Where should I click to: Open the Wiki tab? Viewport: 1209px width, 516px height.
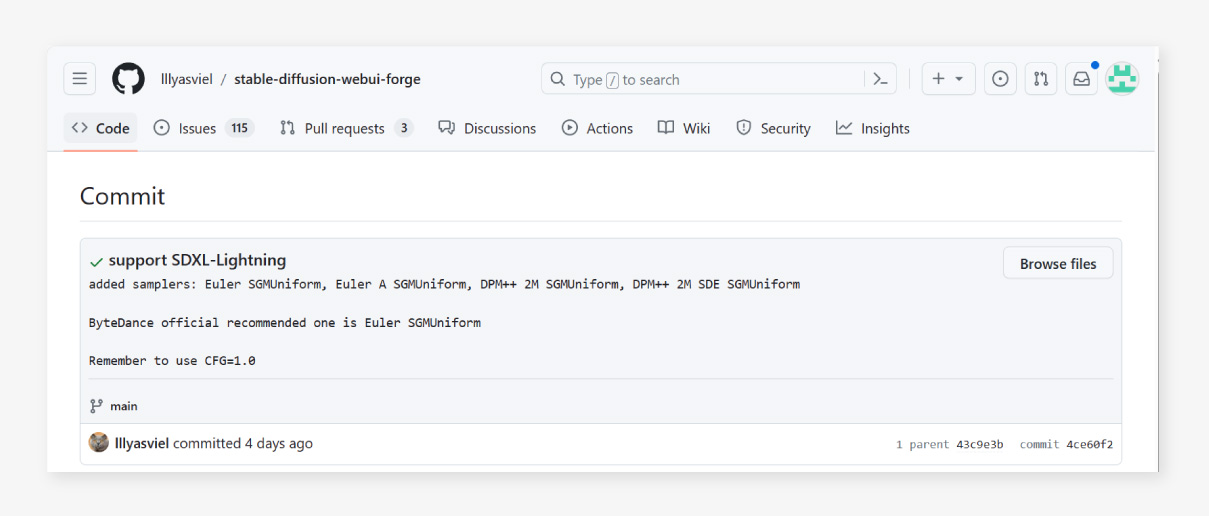pos(684,128)
